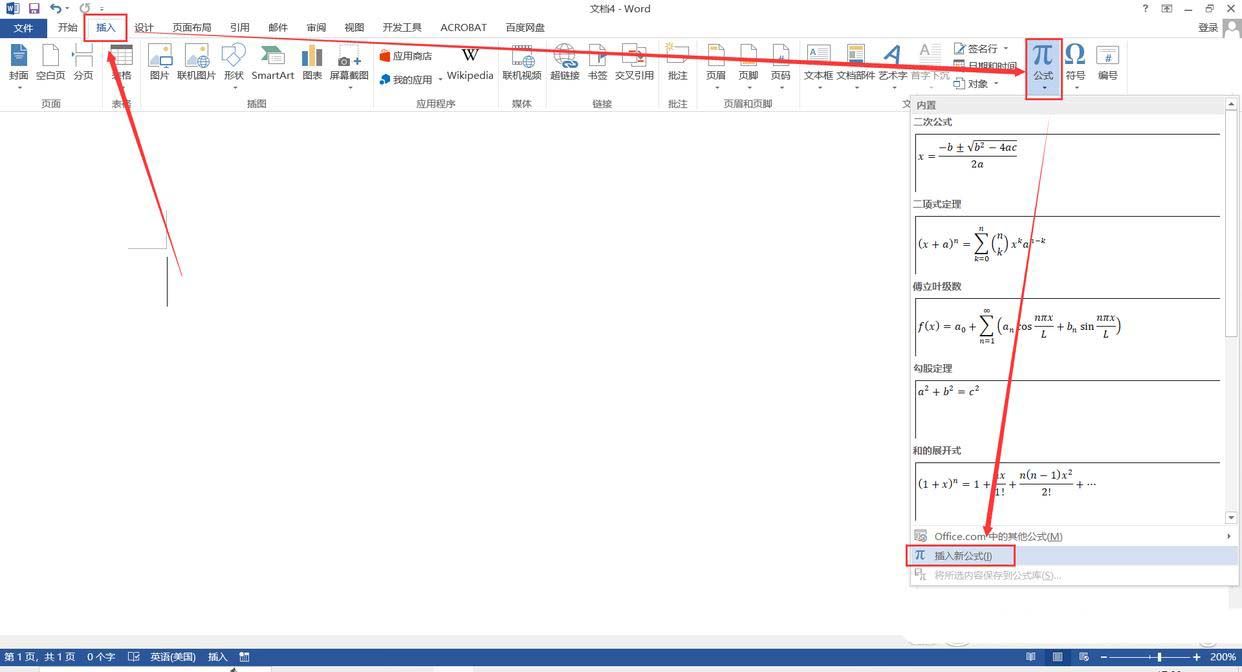The width and height of the screenshot is (1242, 672).
Task: Open the 文件 (File) menu
Action: click(x=23, y=27)
